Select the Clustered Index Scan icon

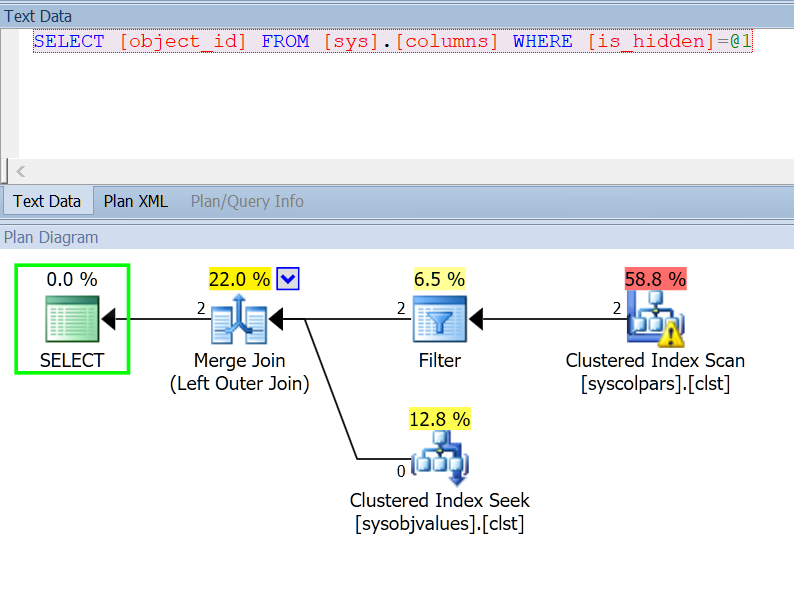656,319
